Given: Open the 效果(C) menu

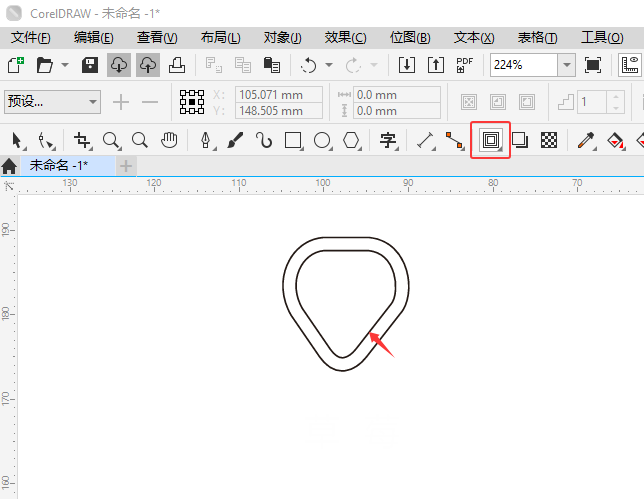Looking at the screenshot, I should (345, 38).
